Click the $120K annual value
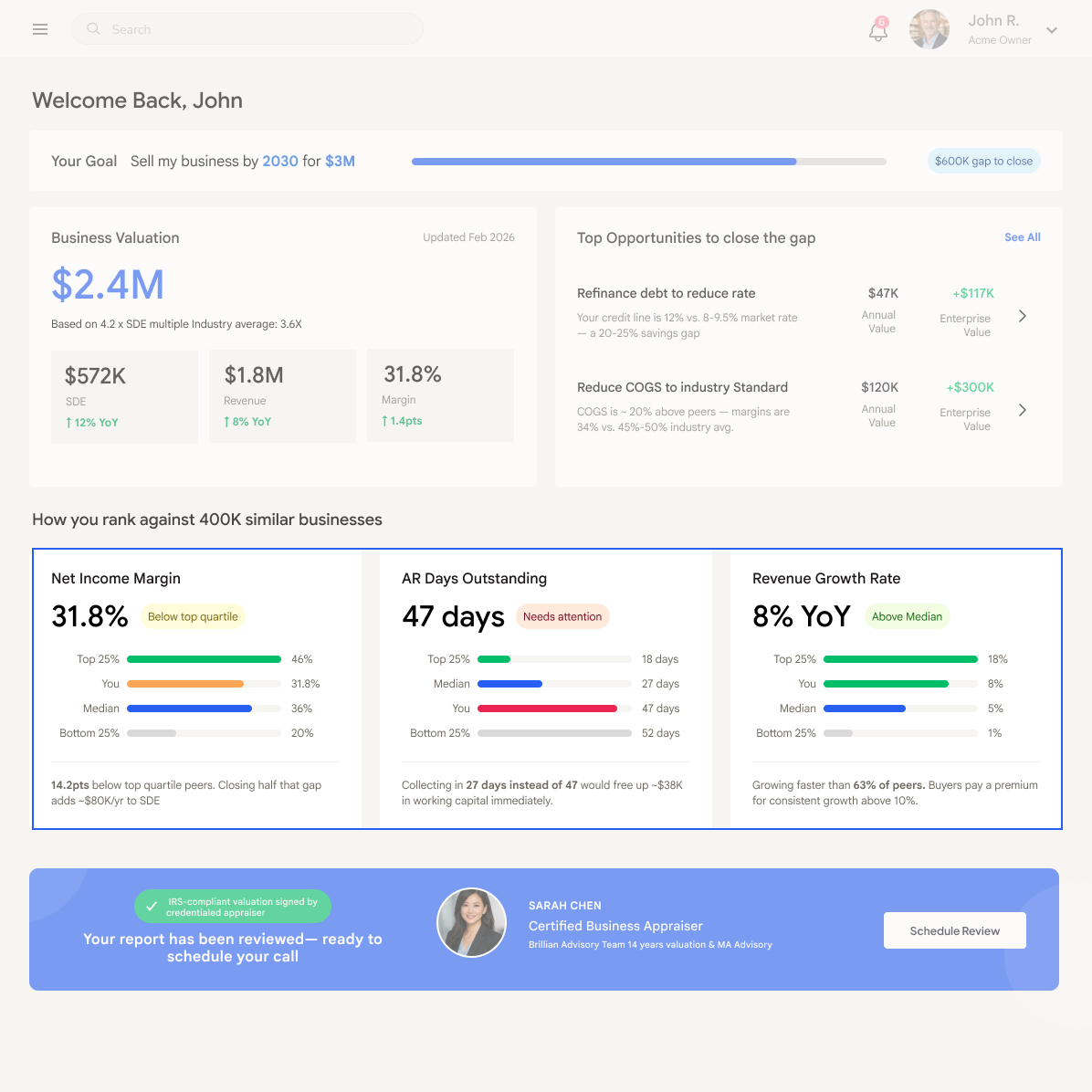Image resolution: width=1092 pixels, height=1092 pixels. [x=879, y=387]
